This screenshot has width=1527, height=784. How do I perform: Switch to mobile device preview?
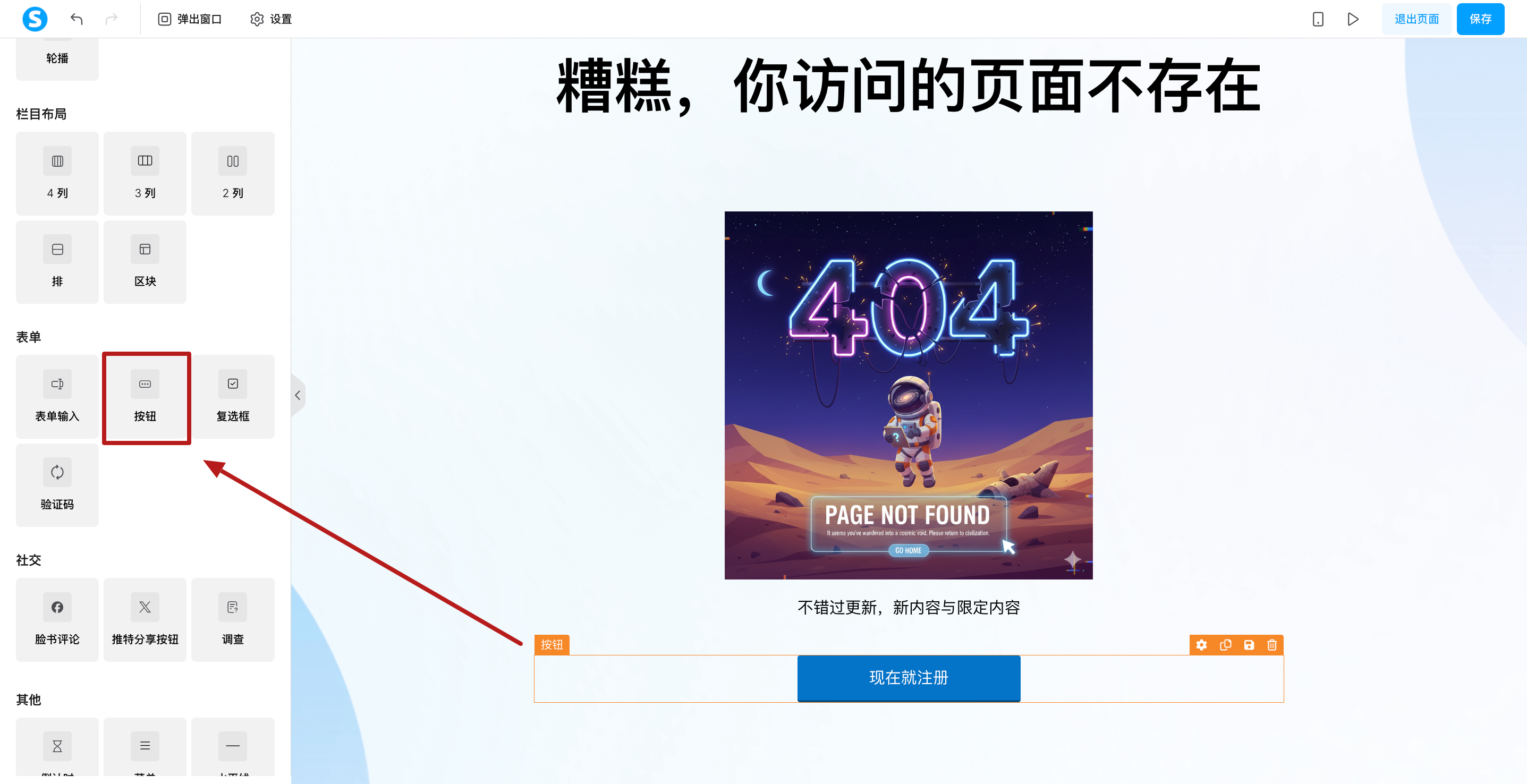click(1318, 19)
